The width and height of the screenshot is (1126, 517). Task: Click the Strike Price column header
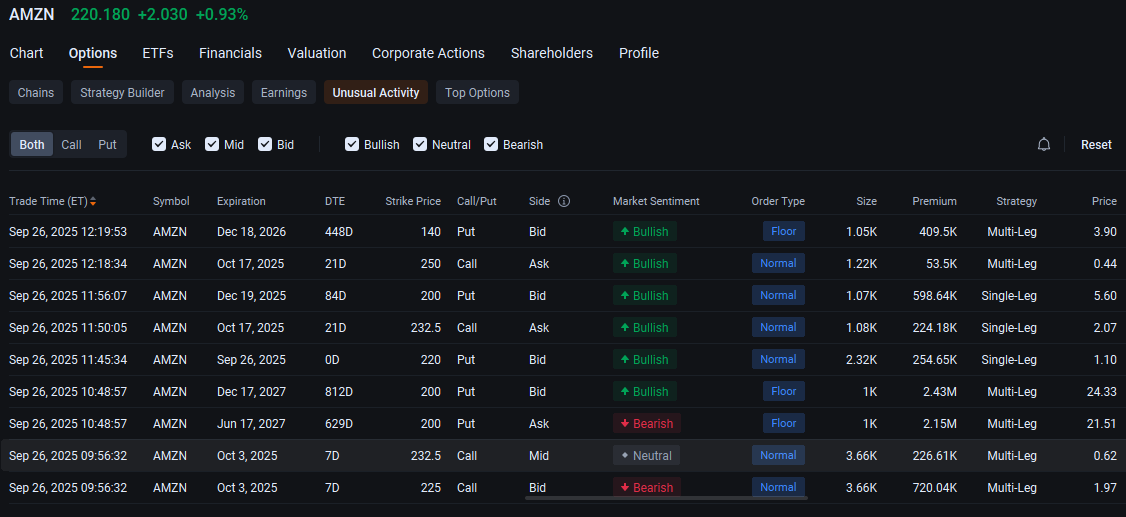413,201
